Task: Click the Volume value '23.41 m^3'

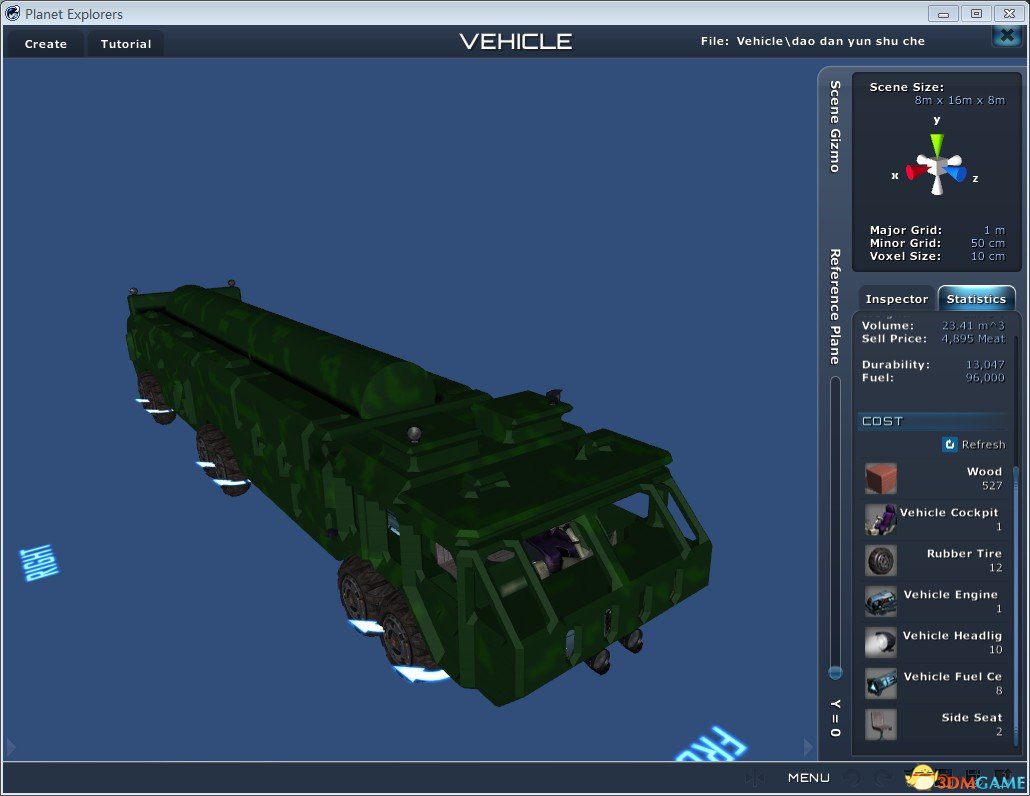Action: [974, 325]
